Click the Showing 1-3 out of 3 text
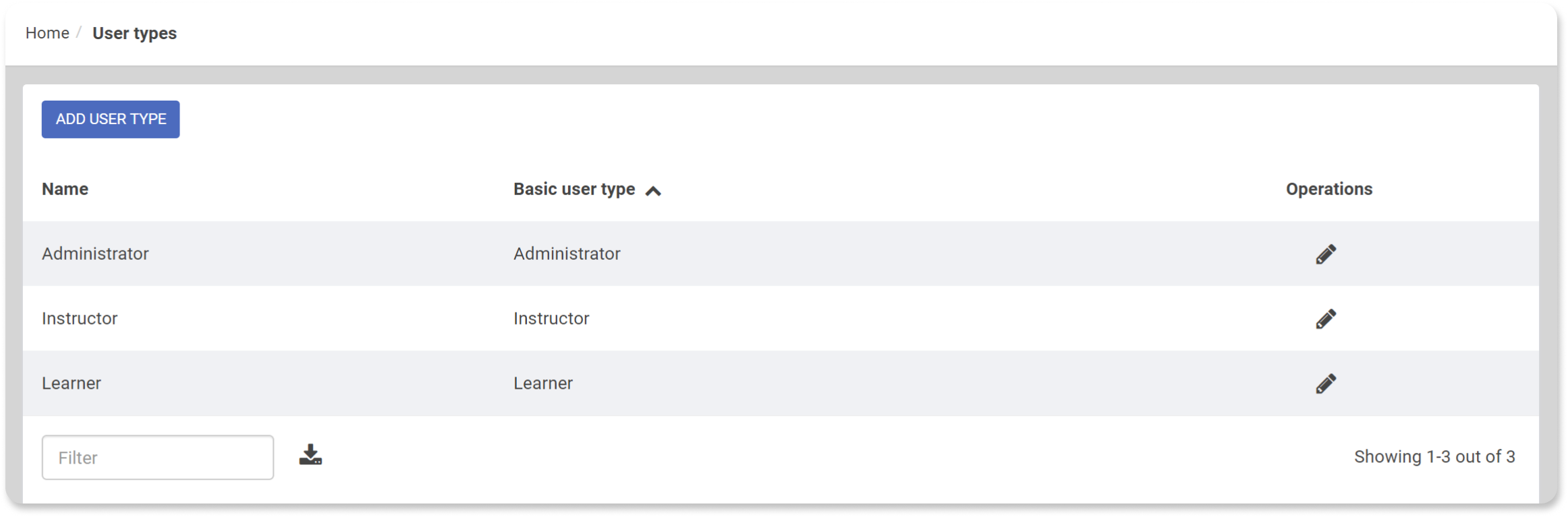Screen dimensions: 1568x517 (1434, 457)
